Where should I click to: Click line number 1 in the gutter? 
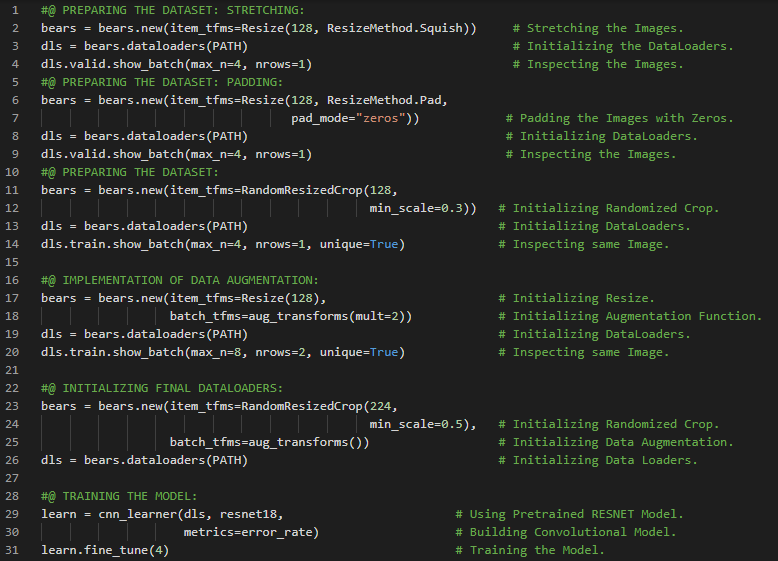[15, 10]
